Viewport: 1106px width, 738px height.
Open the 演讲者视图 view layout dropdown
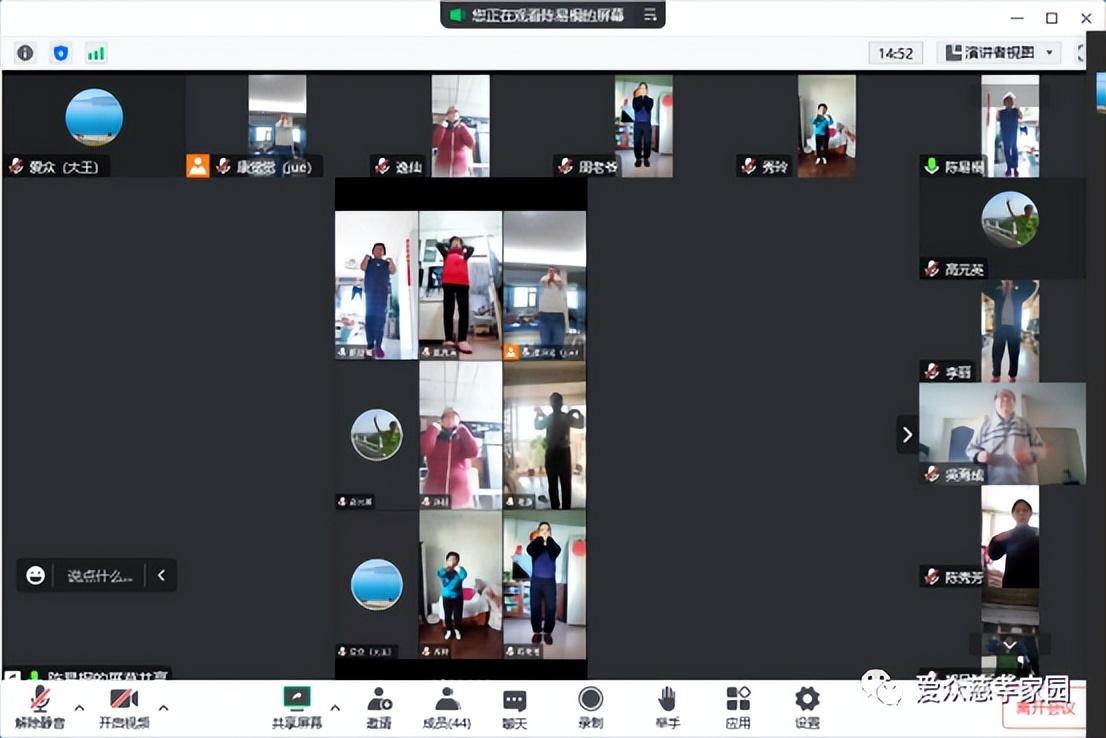[998, 53]
